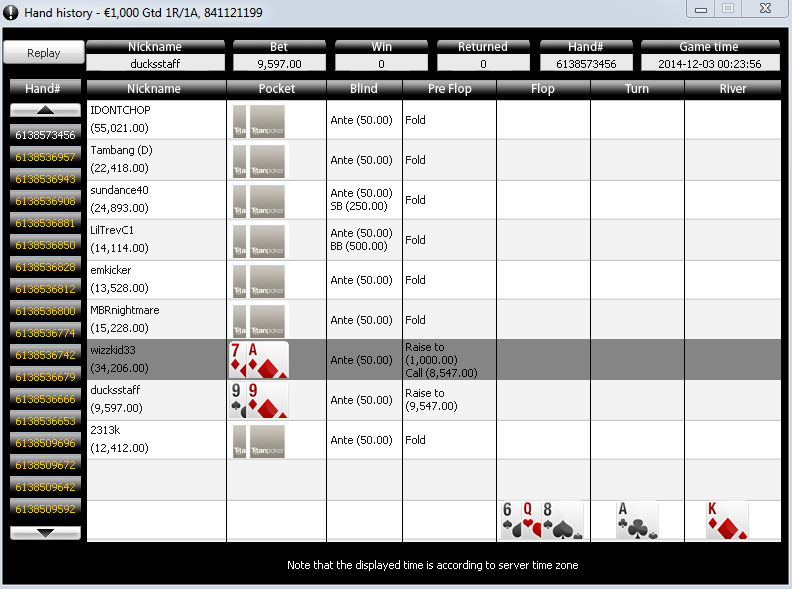Image resolution: width=792 pixels, height=589 pixels.
Task: Click IDONTCHOP's face-down pocket cards
Action: (259, 121)
